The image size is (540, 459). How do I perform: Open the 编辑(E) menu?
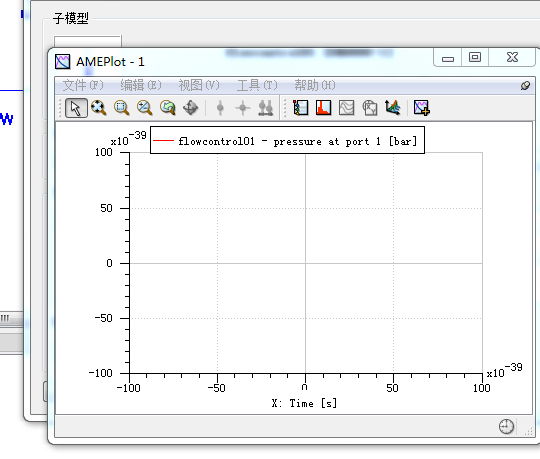click(x=141, y=85)
